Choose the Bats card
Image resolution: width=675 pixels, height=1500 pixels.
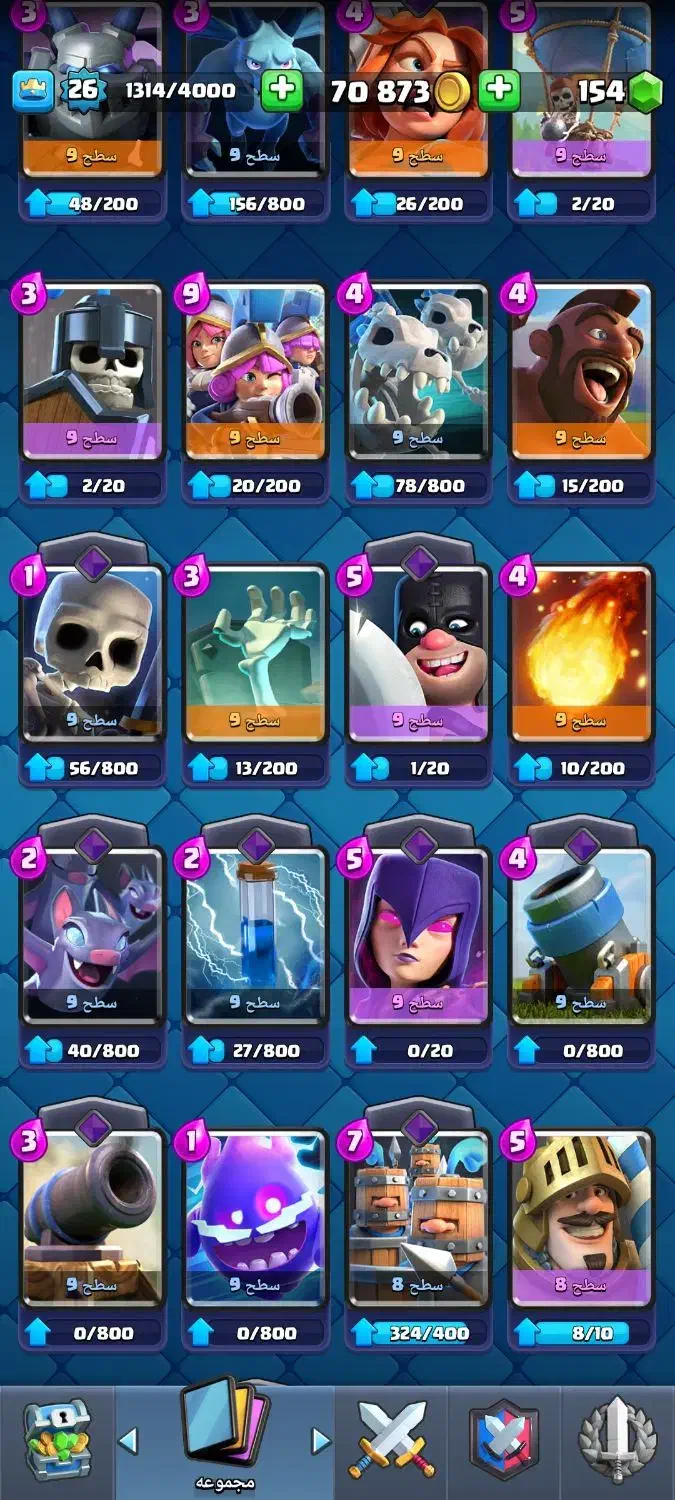(92, 937)
